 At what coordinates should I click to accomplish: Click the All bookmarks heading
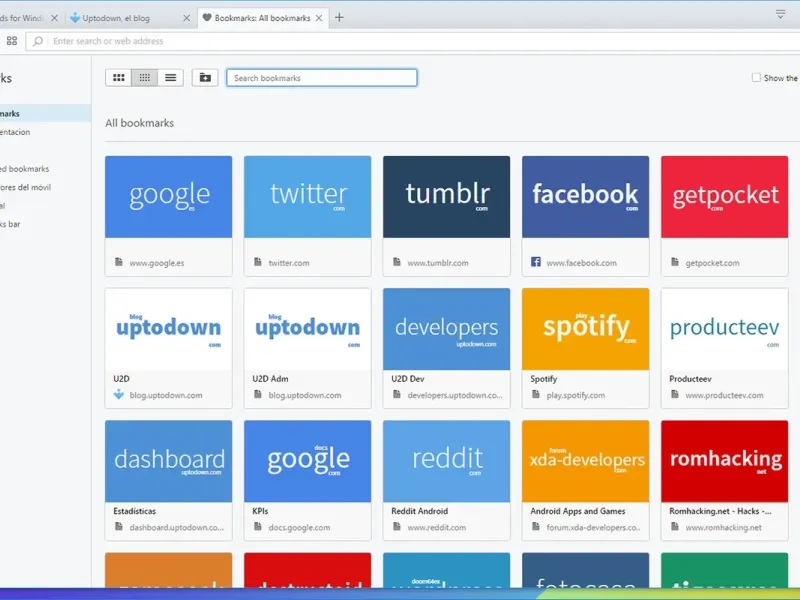coord(139,123)
